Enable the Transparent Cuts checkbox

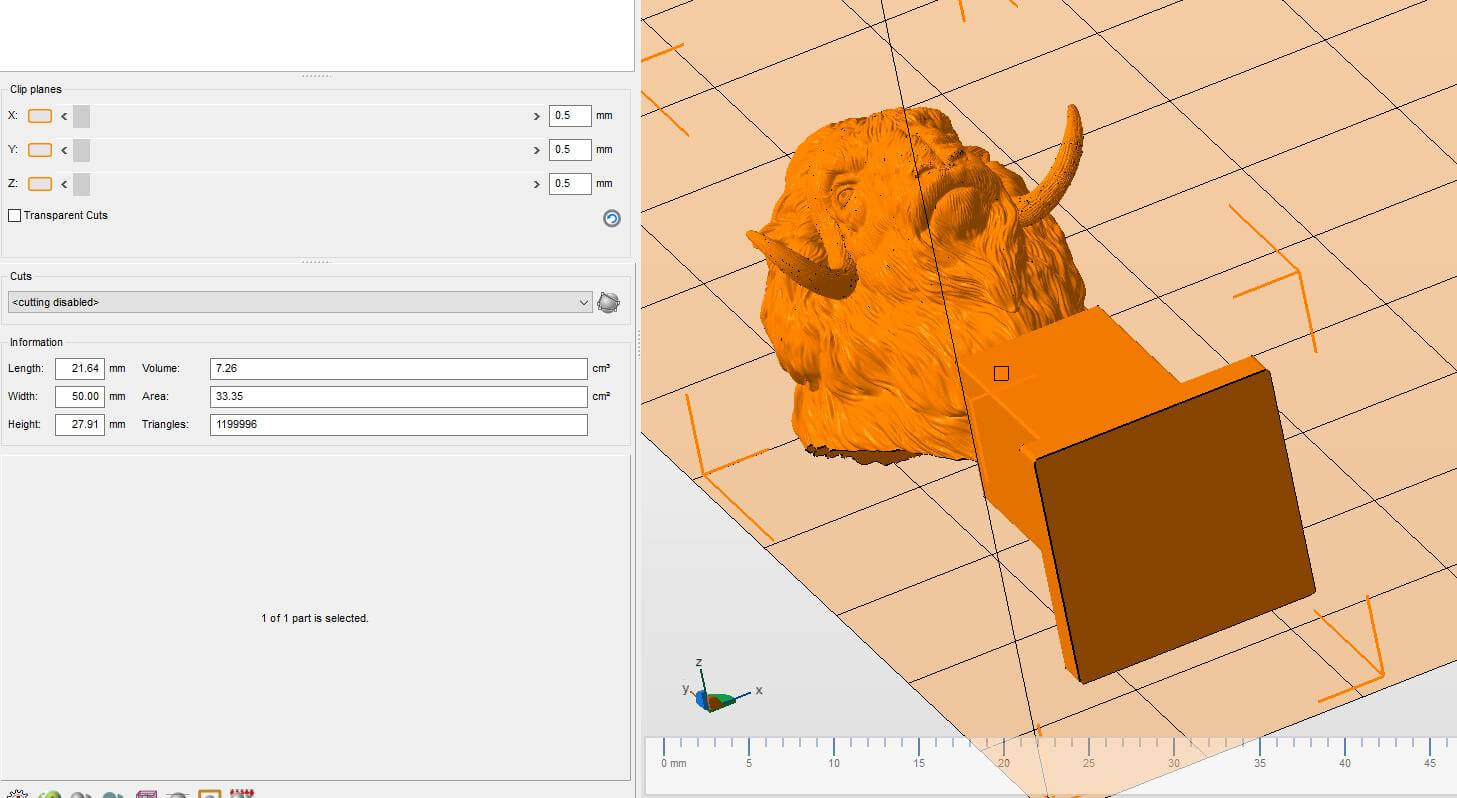coord(15,215)
